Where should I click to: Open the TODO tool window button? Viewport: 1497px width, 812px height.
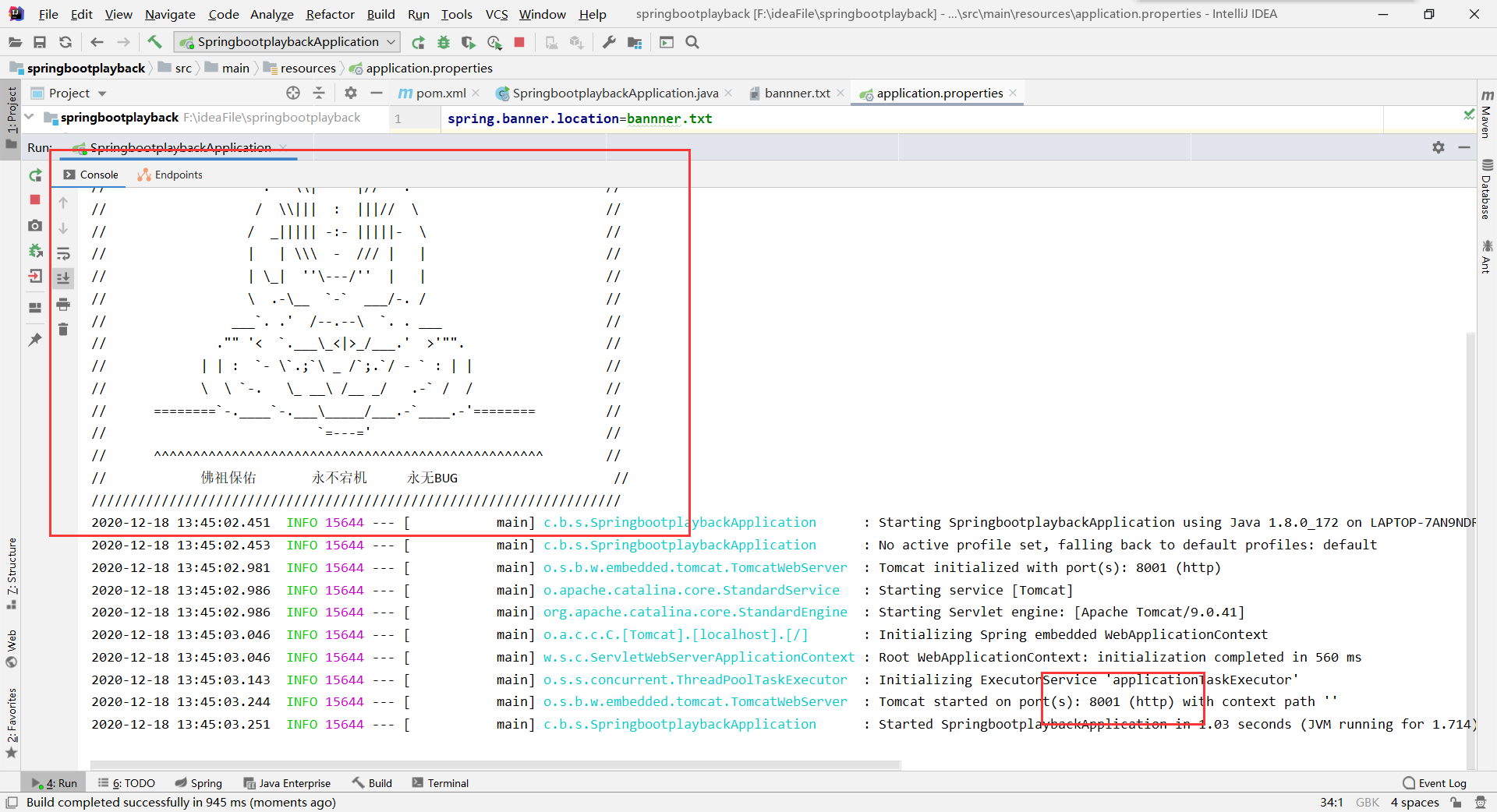(126, 783)
